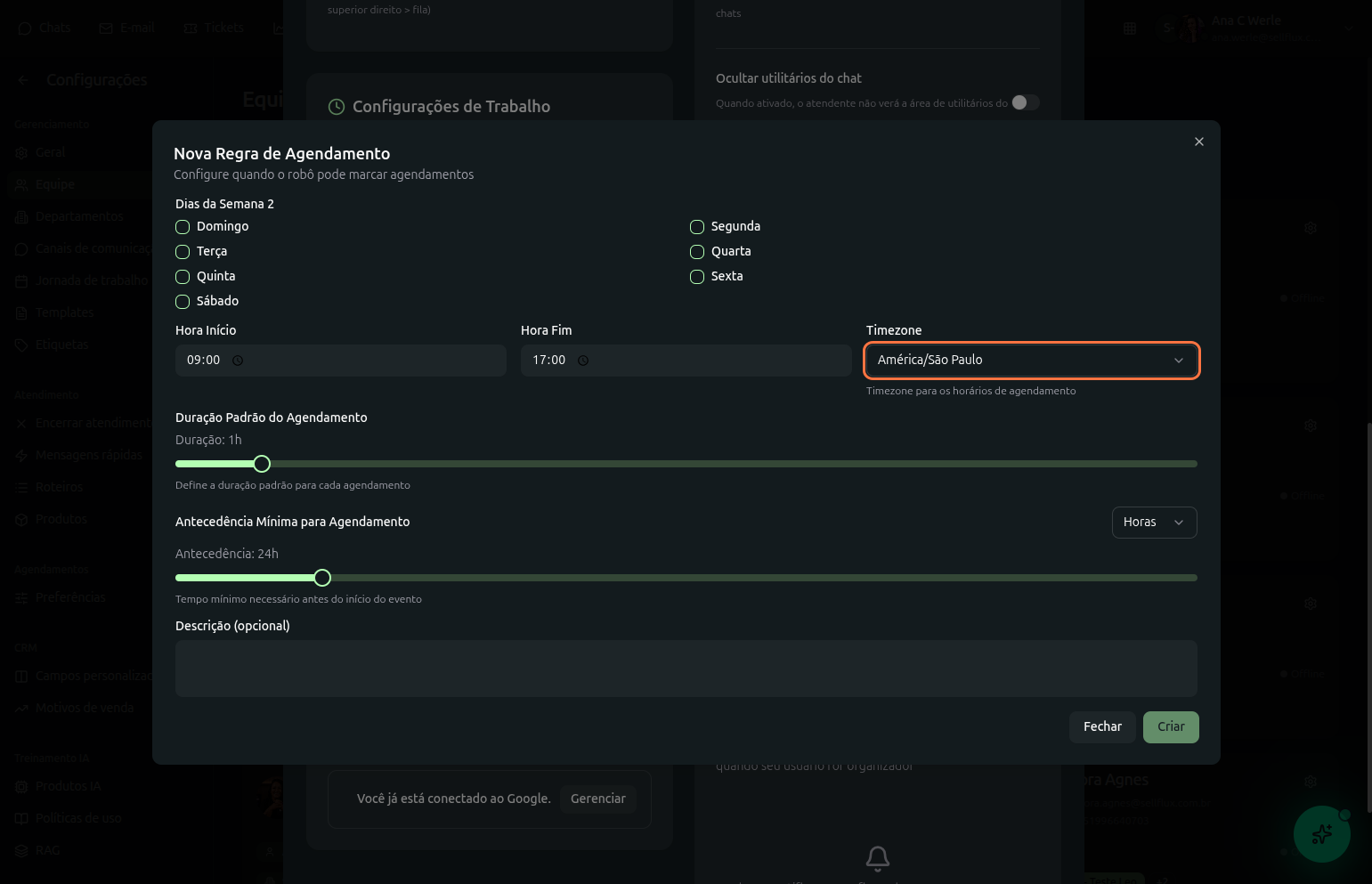The image size is (1372, 884).
Task: Close the Nova Regra de Agendamento dialog
Action: pyautogui.click(x=1198, y=142)
